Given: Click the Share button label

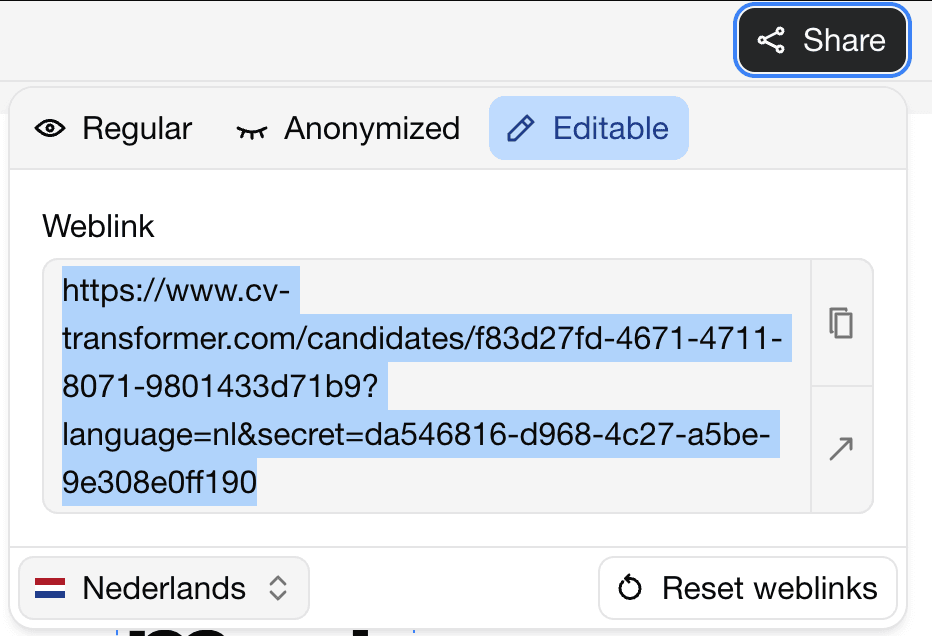Looking at the screenshot, I should coord(844,40).
